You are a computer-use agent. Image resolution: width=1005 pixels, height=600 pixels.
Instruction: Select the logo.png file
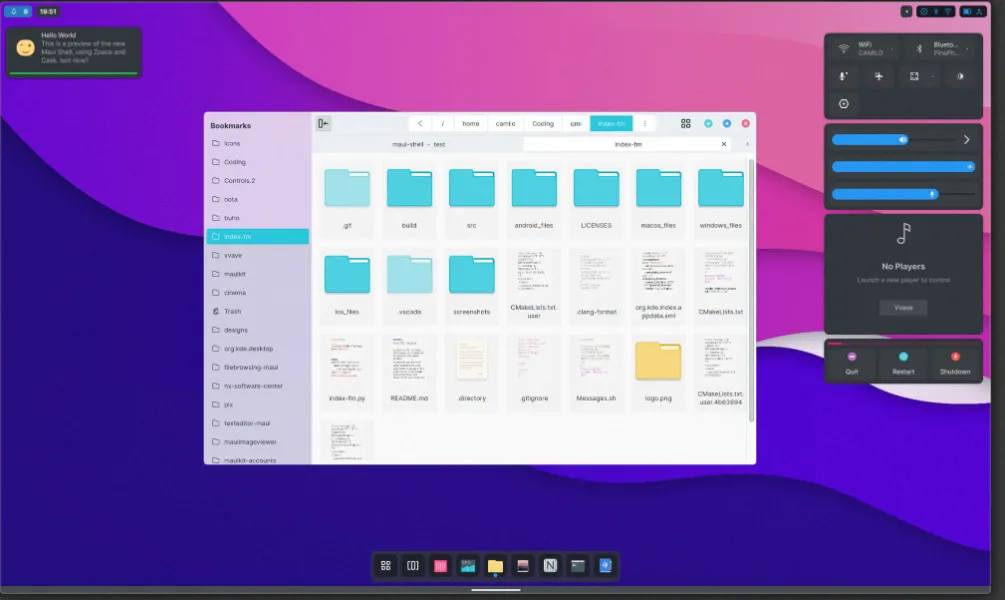click(658, 371)
